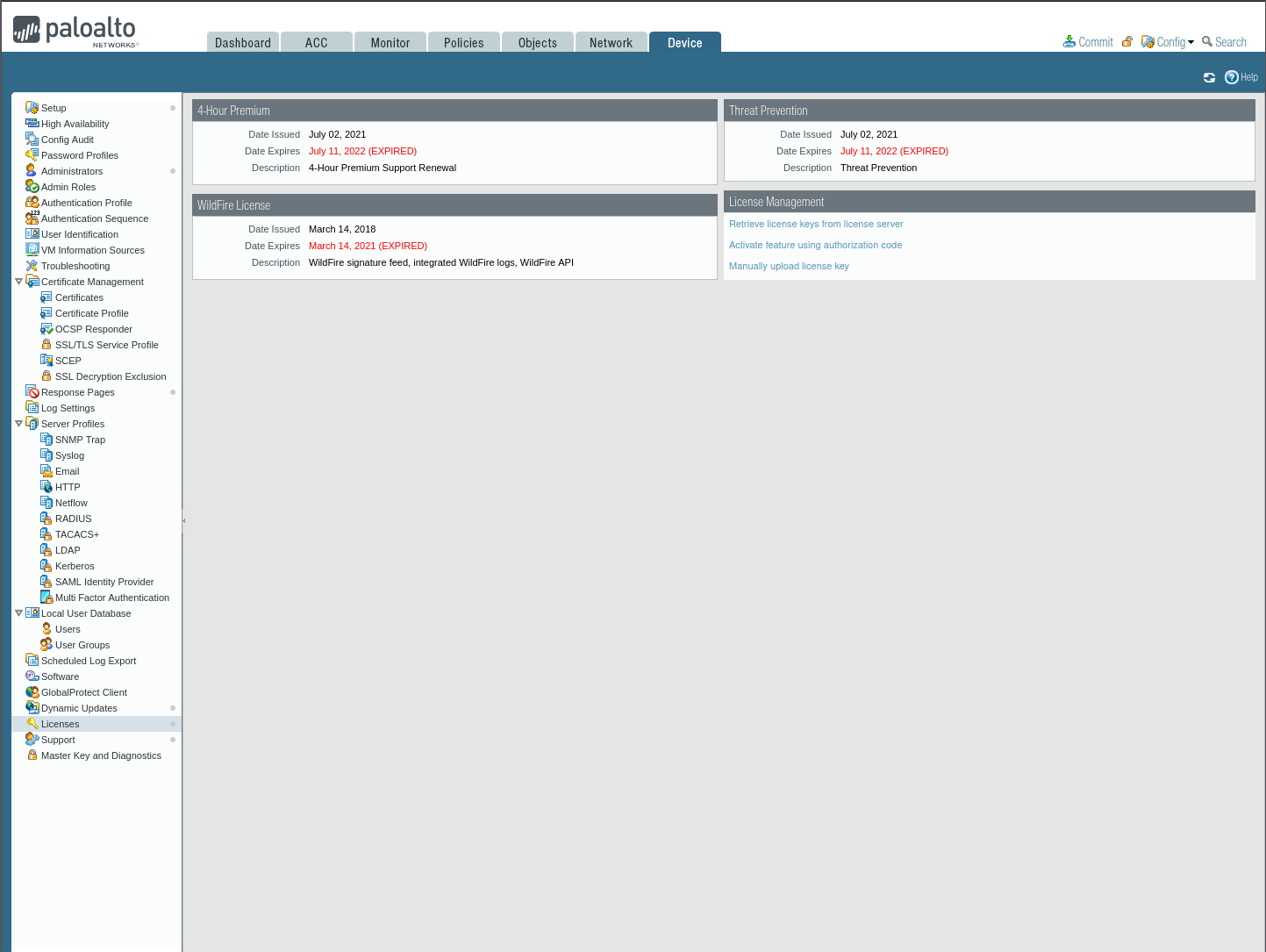Click the lock icon next to Commit

[x=1127, y=42]
